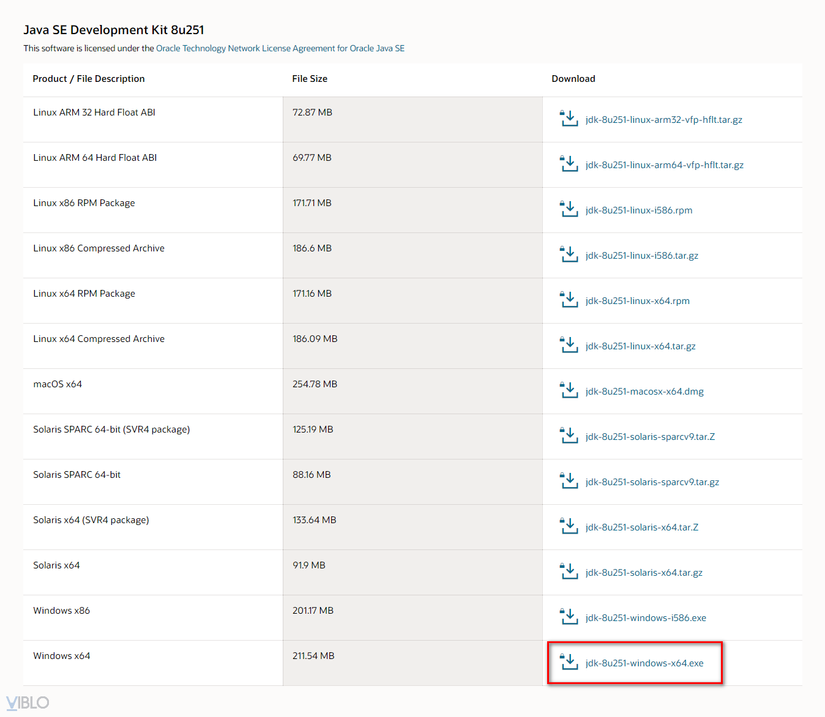Screen dimensions: 825x717
Task: Click download icon for jdk-8u251-linux-x64.rpm
Action: point(568,300)
